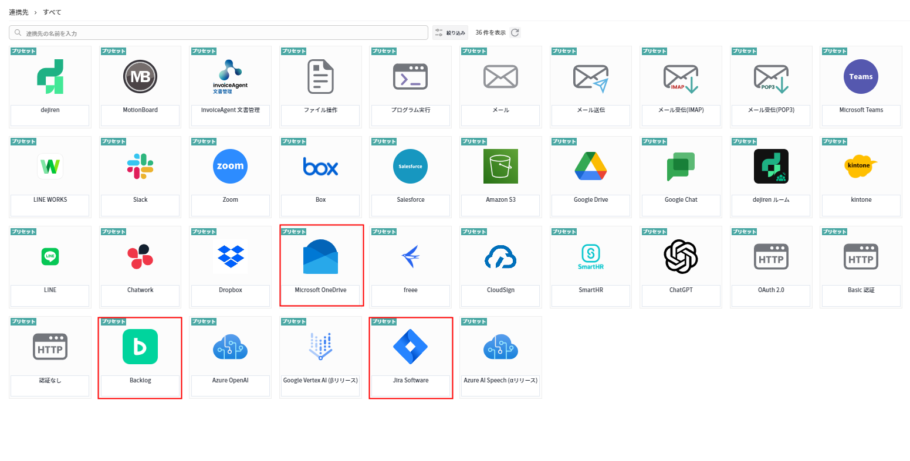
Task: Open the Slack connector icon
Action: tap(140, 167)
